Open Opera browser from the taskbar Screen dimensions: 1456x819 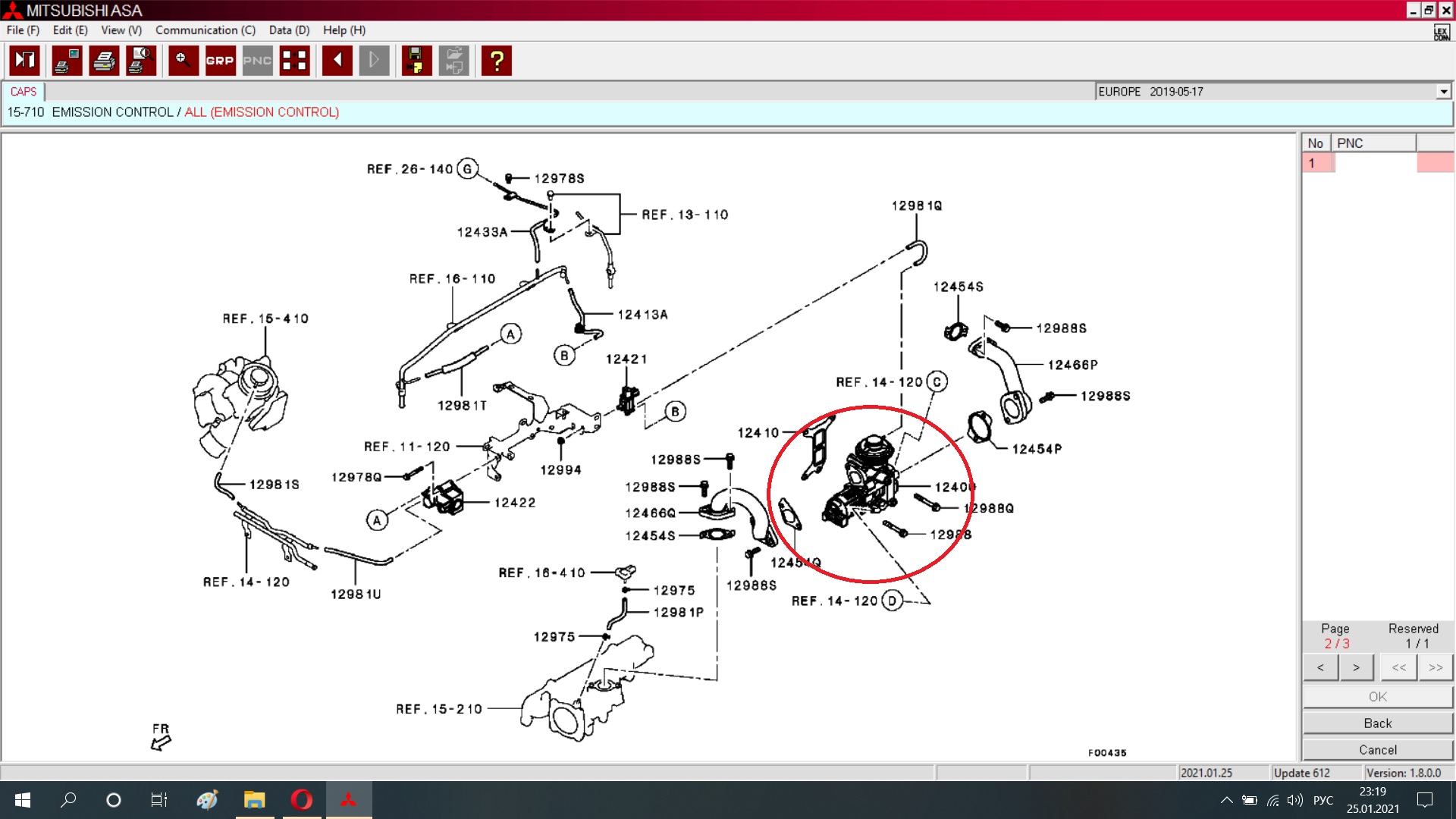[301, 800]
